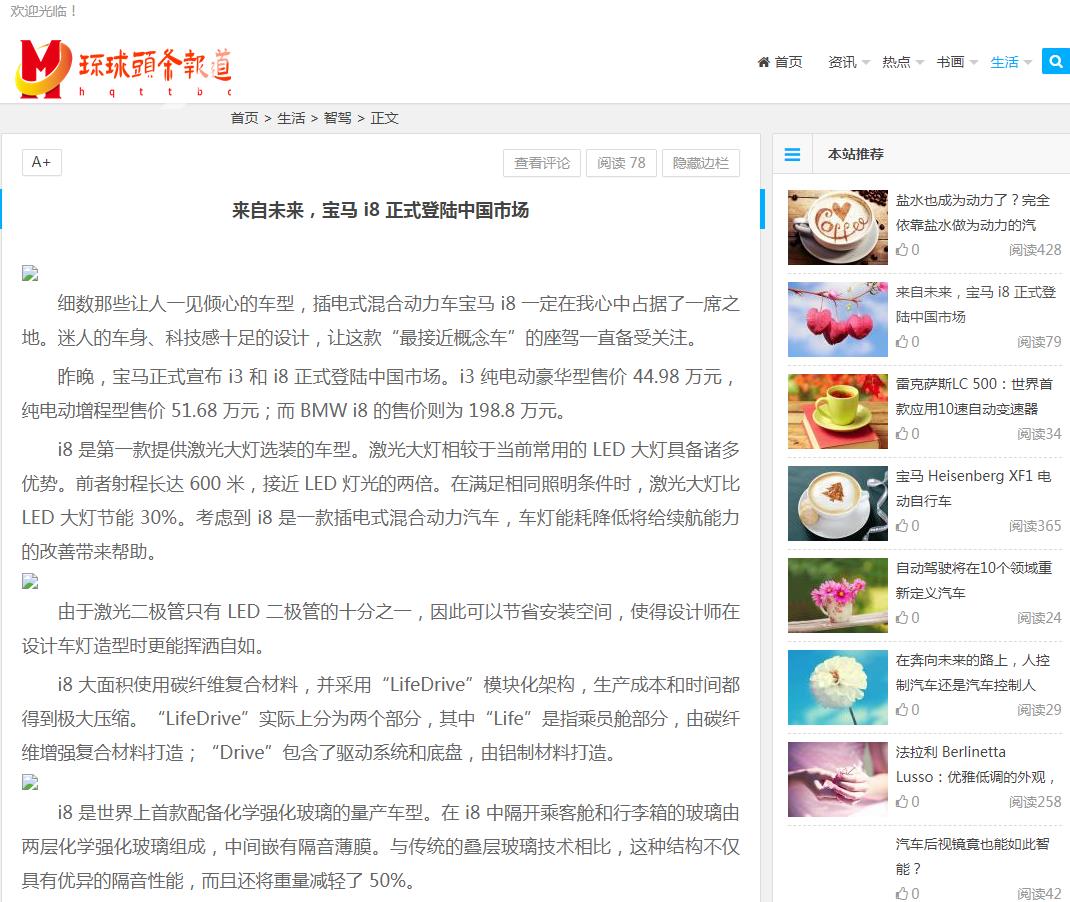1070x902 pixels.
Task: Open article 盐水也成为动力了？
Action: pyautogui.click(x=972, y=212)
